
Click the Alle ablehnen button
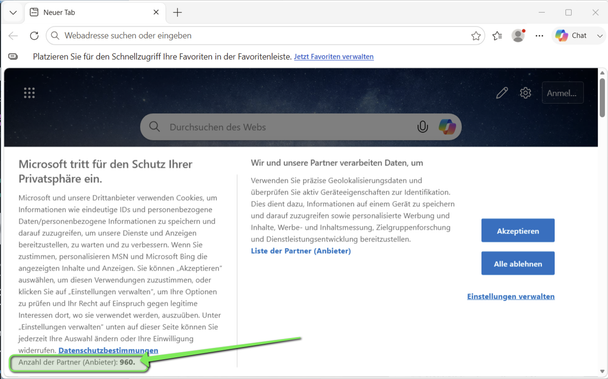pyautogui.click(x=518, y=263)
